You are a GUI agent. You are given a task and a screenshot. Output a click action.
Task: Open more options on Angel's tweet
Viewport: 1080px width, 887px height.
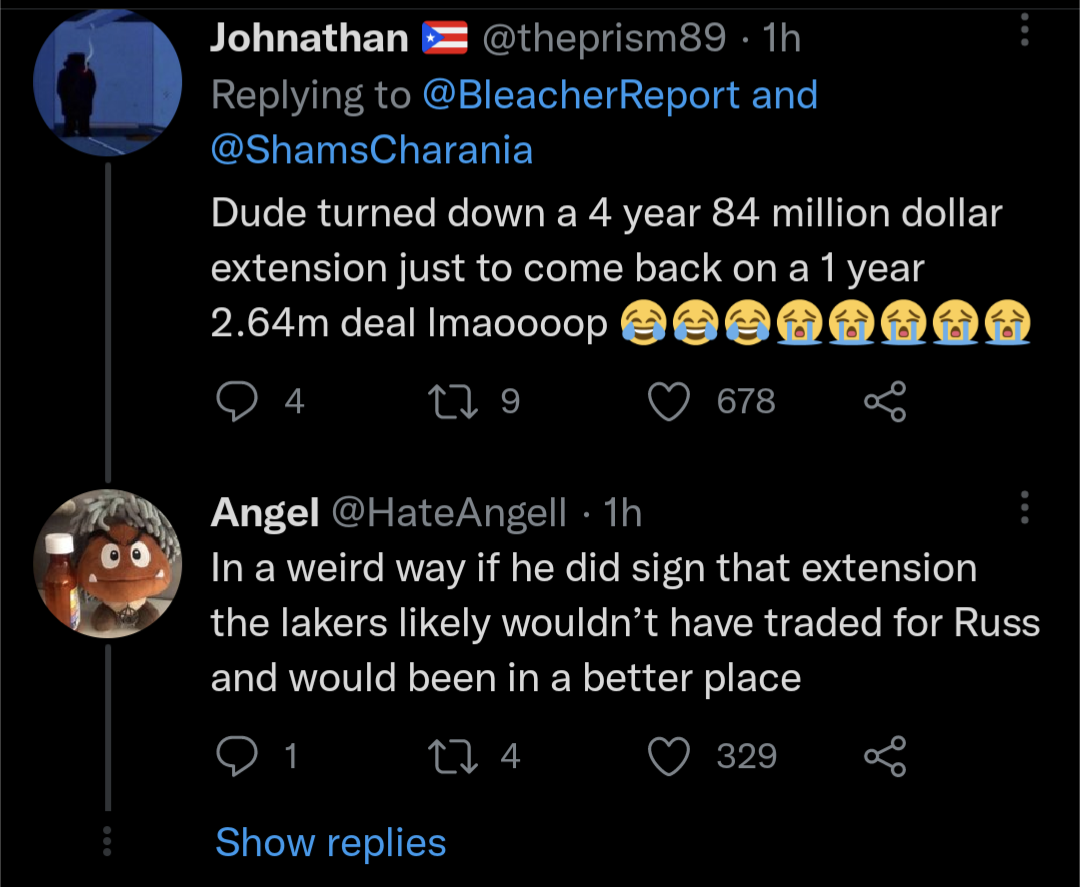(1023, 508)
